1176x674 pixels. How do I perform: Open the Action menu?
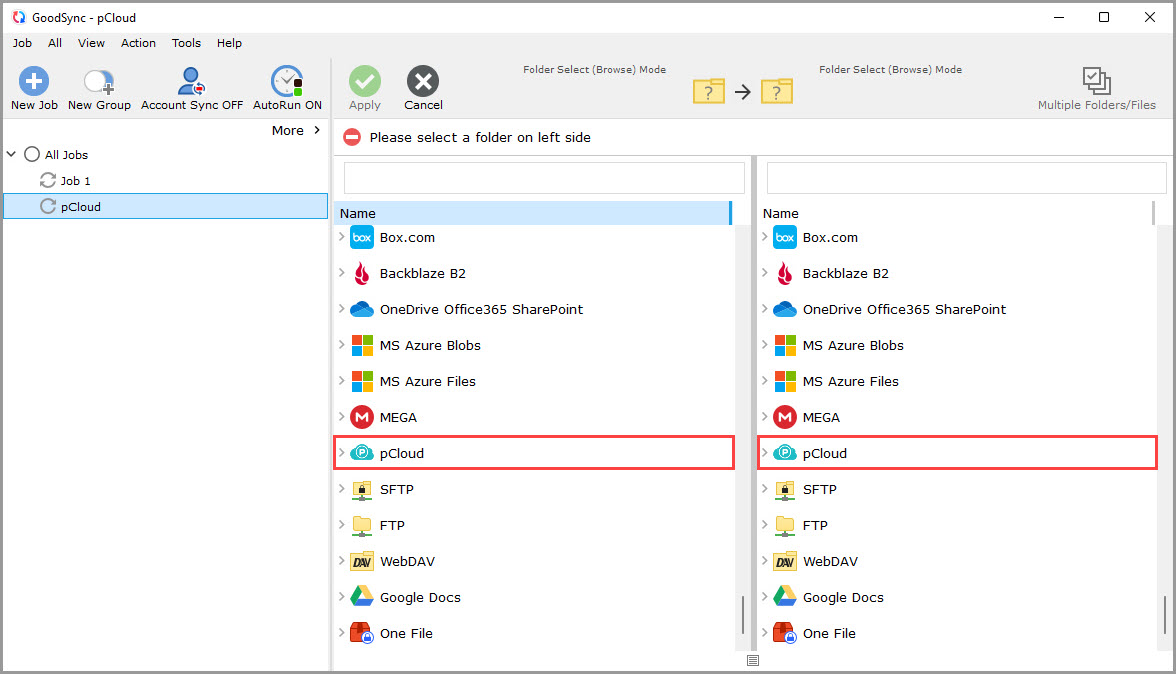click(139, 43)
